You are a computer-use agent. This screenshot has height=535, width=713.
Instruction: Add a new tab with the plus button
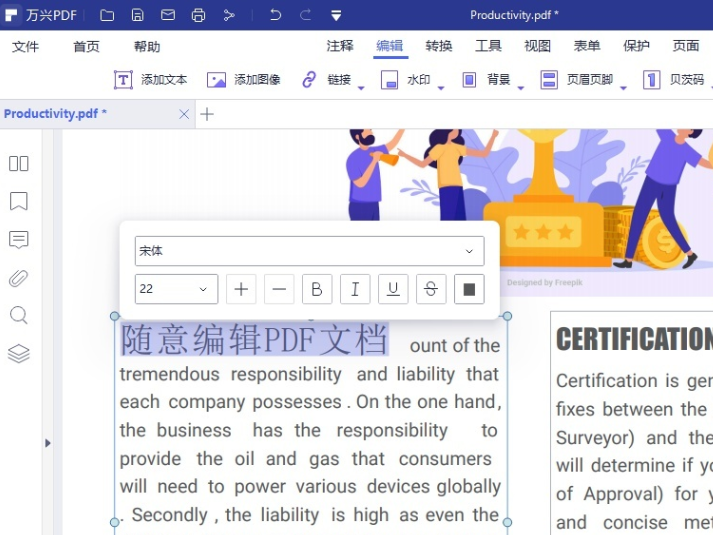207,114
